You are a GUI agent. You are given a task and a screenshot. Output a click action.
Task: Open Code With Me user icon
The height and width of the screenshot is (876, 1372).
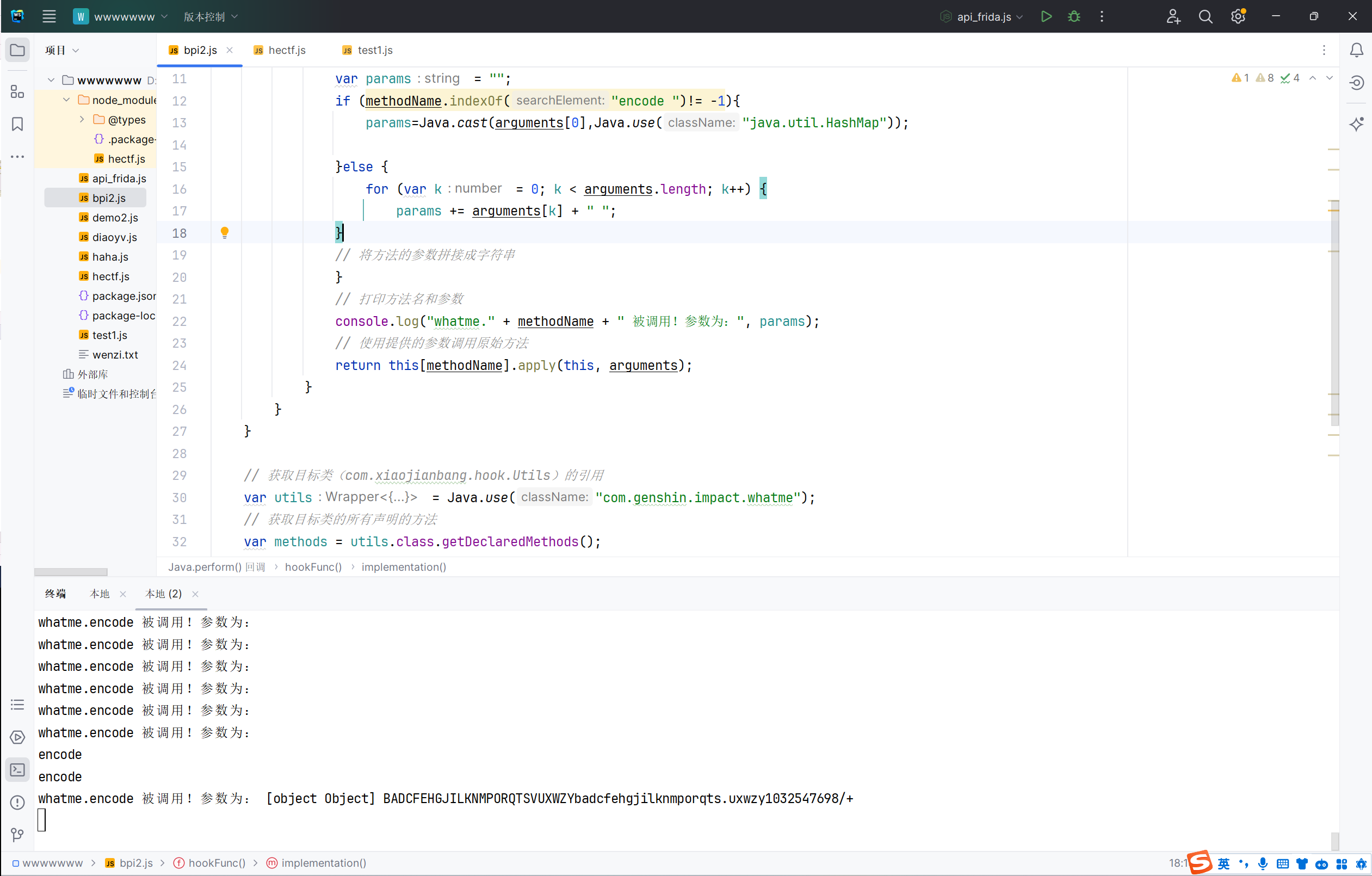1173,16
